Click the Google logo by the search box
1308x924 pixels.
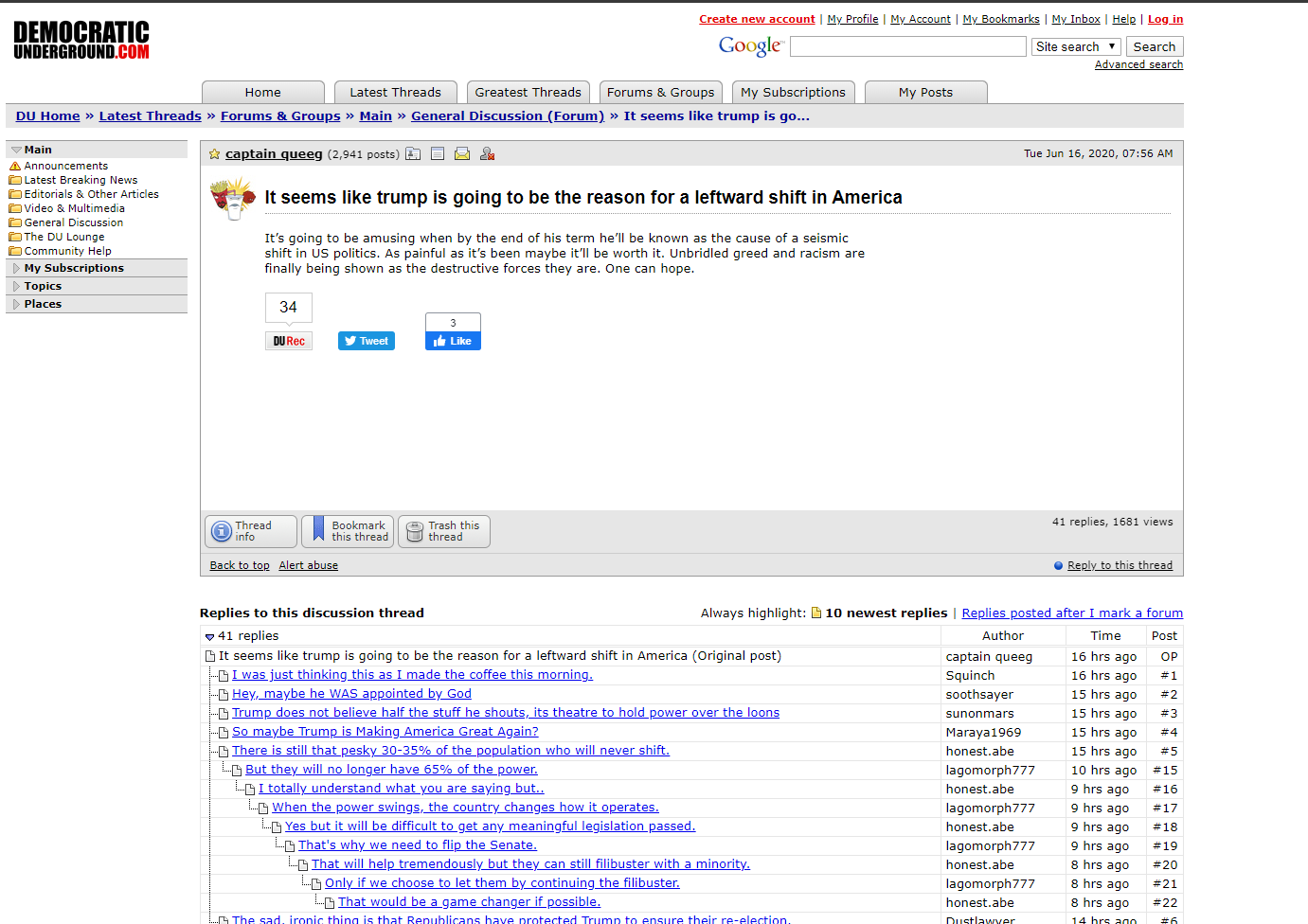tap(751, 45)
